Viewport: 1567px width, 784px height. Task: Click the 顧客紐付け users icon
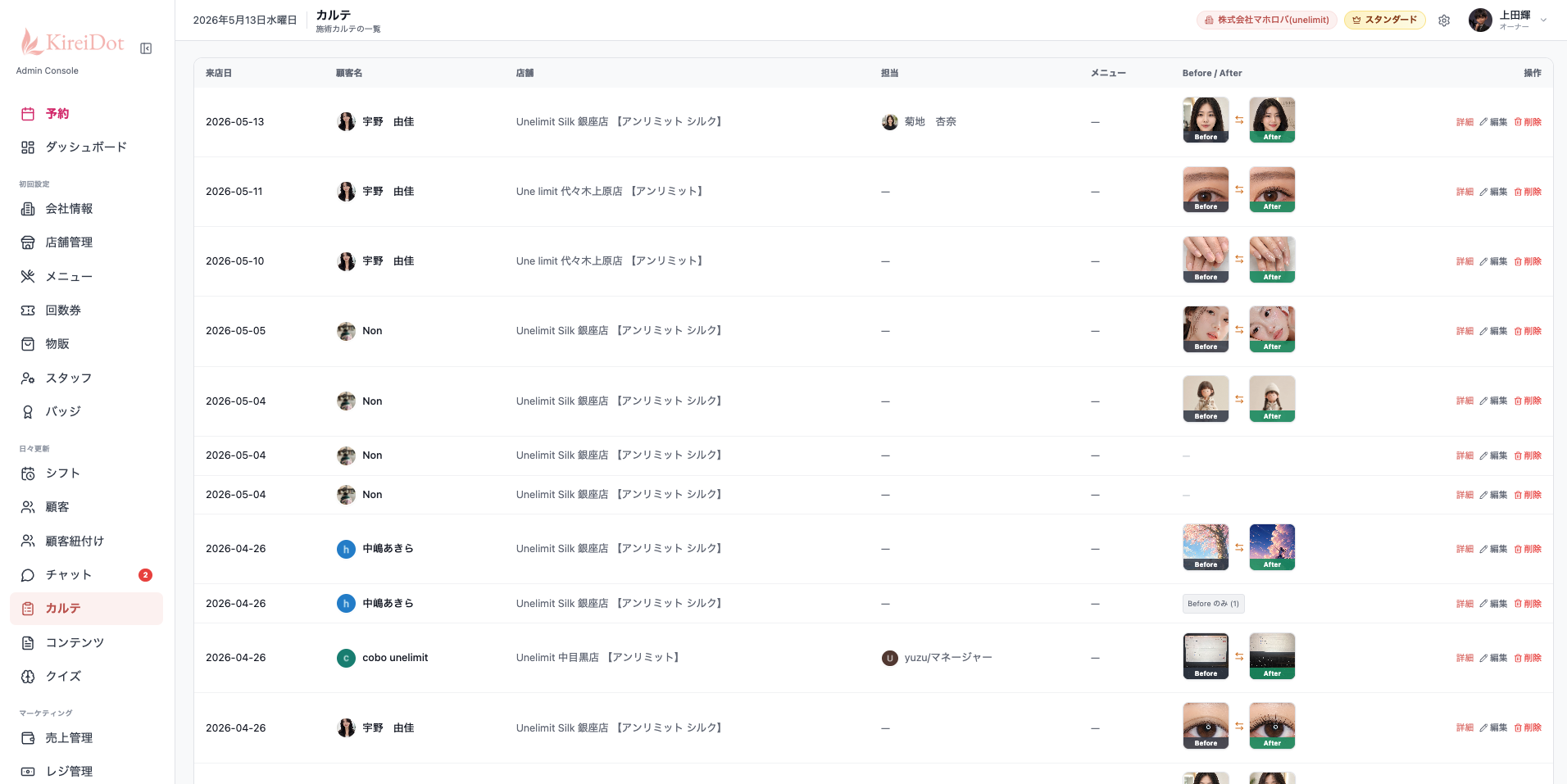point(28,542)
